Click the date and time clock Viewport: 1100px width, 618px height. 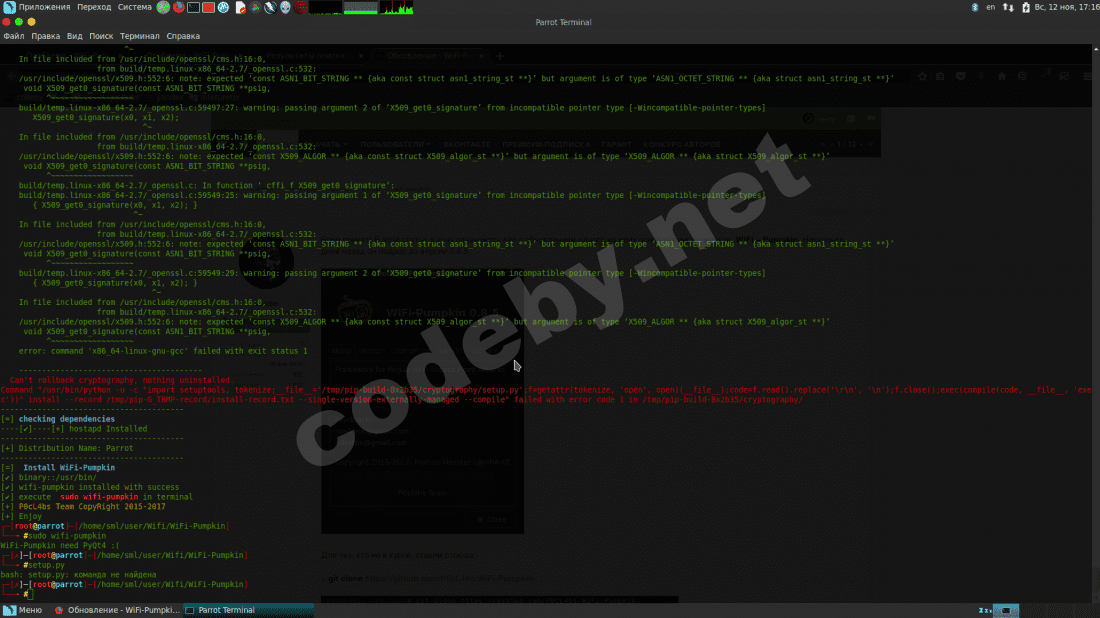coord(1067,7)
